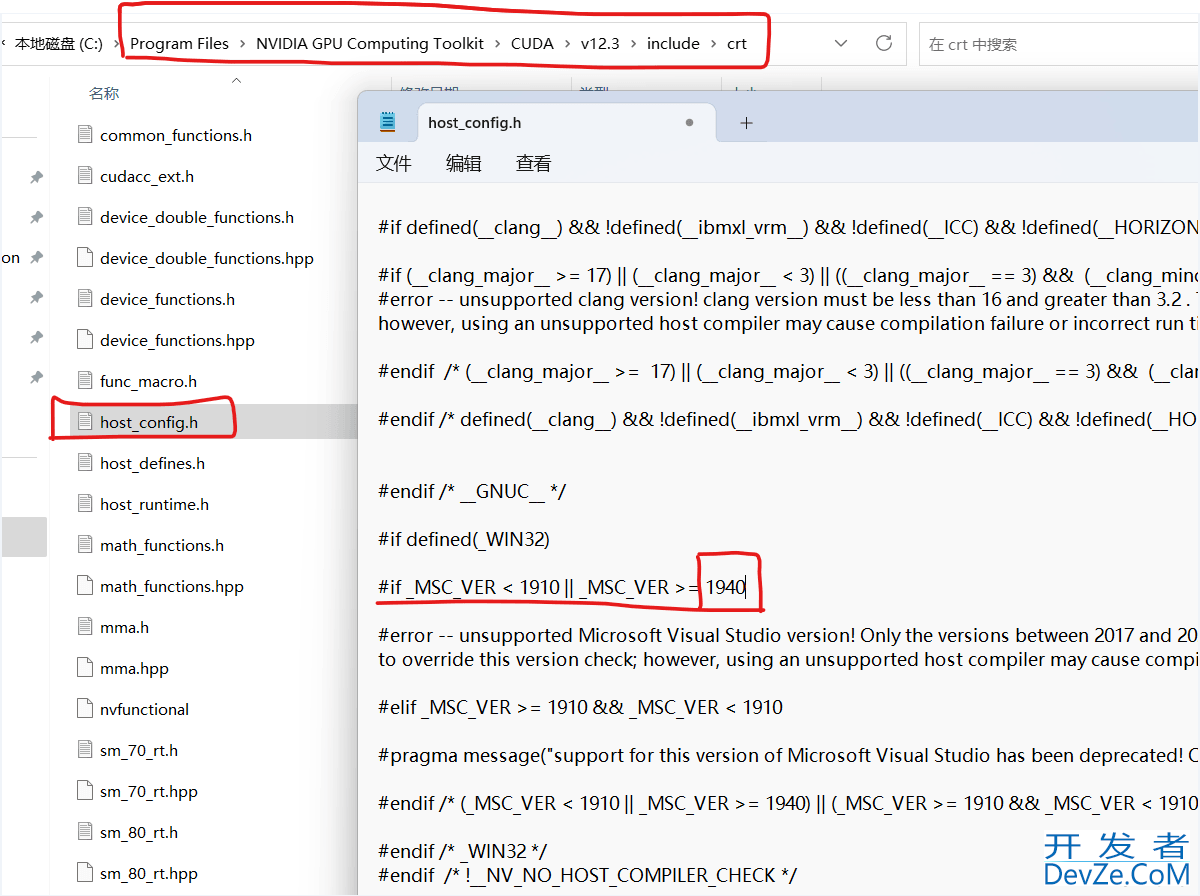The height and width of the screenshot is (896, 1200).
Task: Click the file icon next to func_macro.h
Action: tap(84, 381)
